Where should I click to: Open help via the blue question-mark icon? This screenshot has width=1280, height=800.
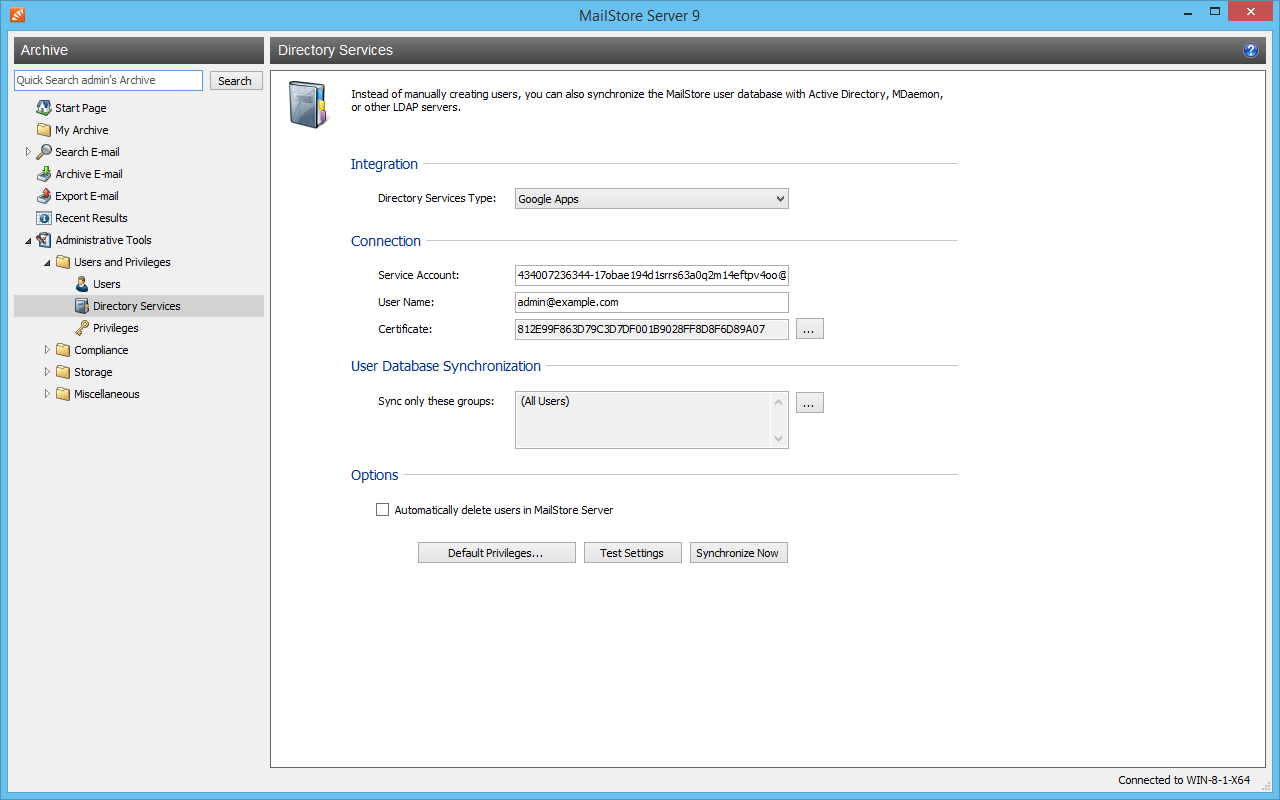(1250, 50)
